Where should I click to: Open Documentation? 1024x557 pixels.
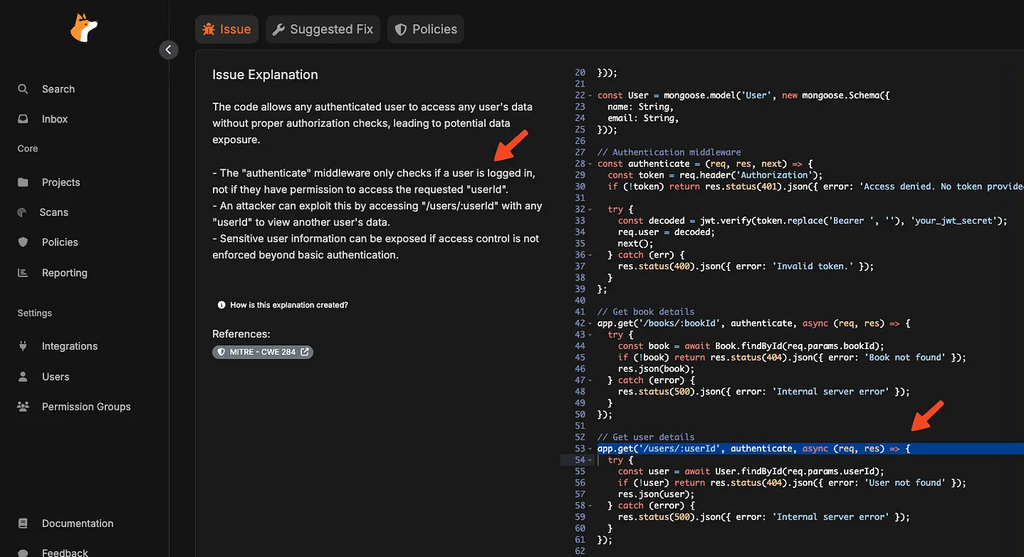click(78, 524)
